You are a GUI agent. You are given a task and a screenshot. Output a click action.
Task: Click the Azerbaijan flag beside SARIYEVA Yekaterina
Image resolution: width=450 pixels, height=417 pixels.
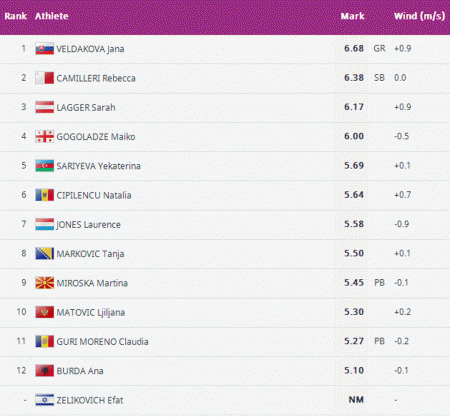(x=45, y=166)
